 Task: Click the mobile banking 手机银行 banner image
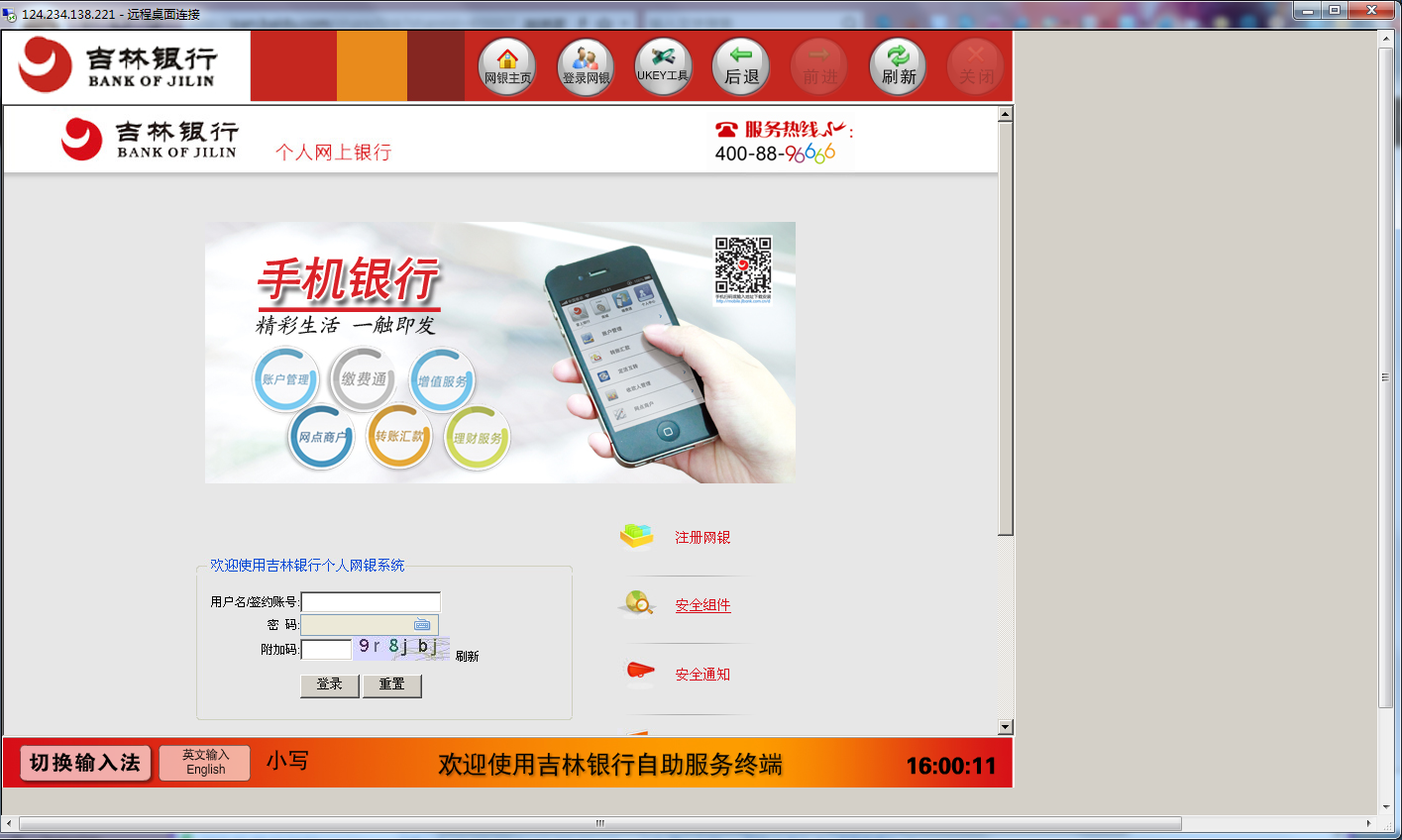pos(500,353)
